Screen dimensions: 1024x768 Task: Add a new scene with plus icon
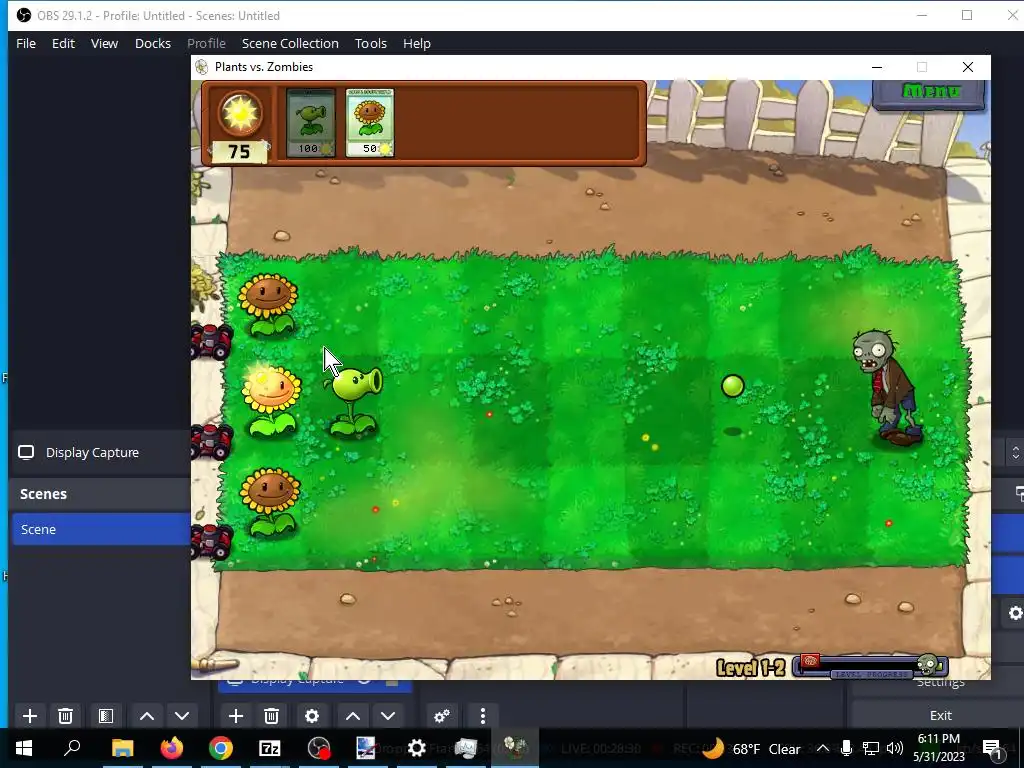pyautogui.click(x=29, y=716)
